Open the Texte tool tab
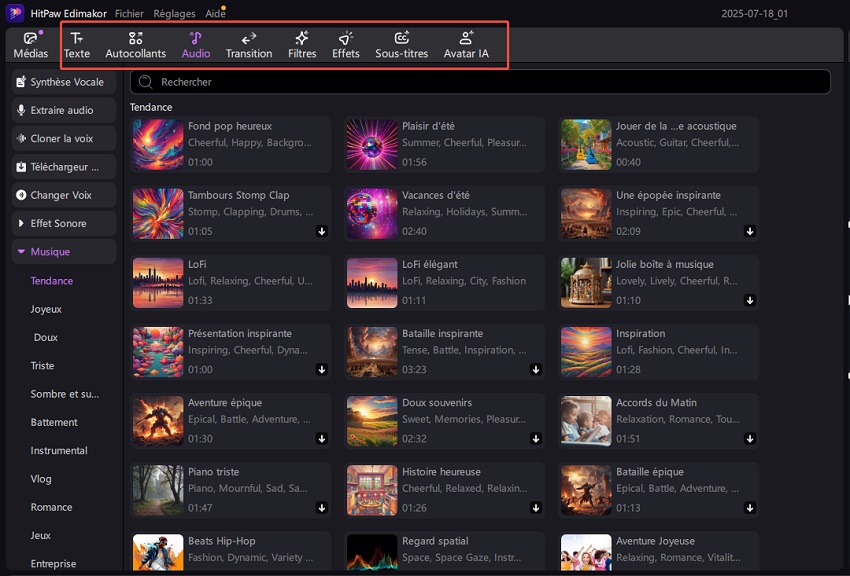 [77, 45]
